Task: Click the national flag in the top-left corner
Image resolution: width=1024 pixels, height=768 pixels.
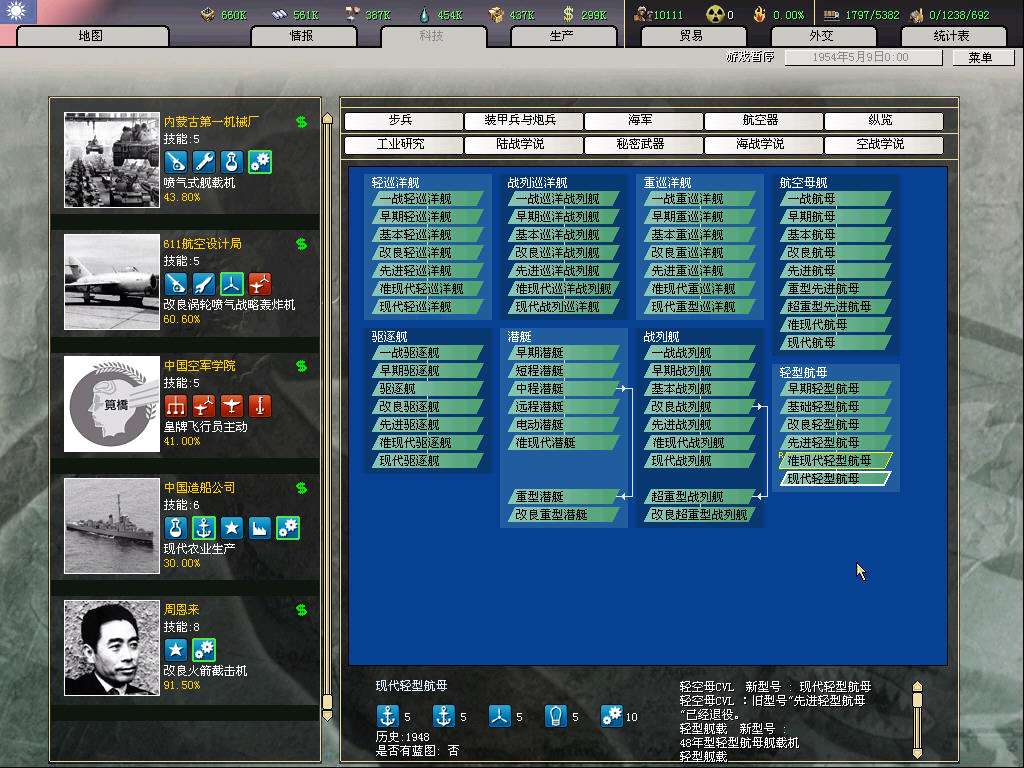Action: pyautogui.click(x=18, y=12)
